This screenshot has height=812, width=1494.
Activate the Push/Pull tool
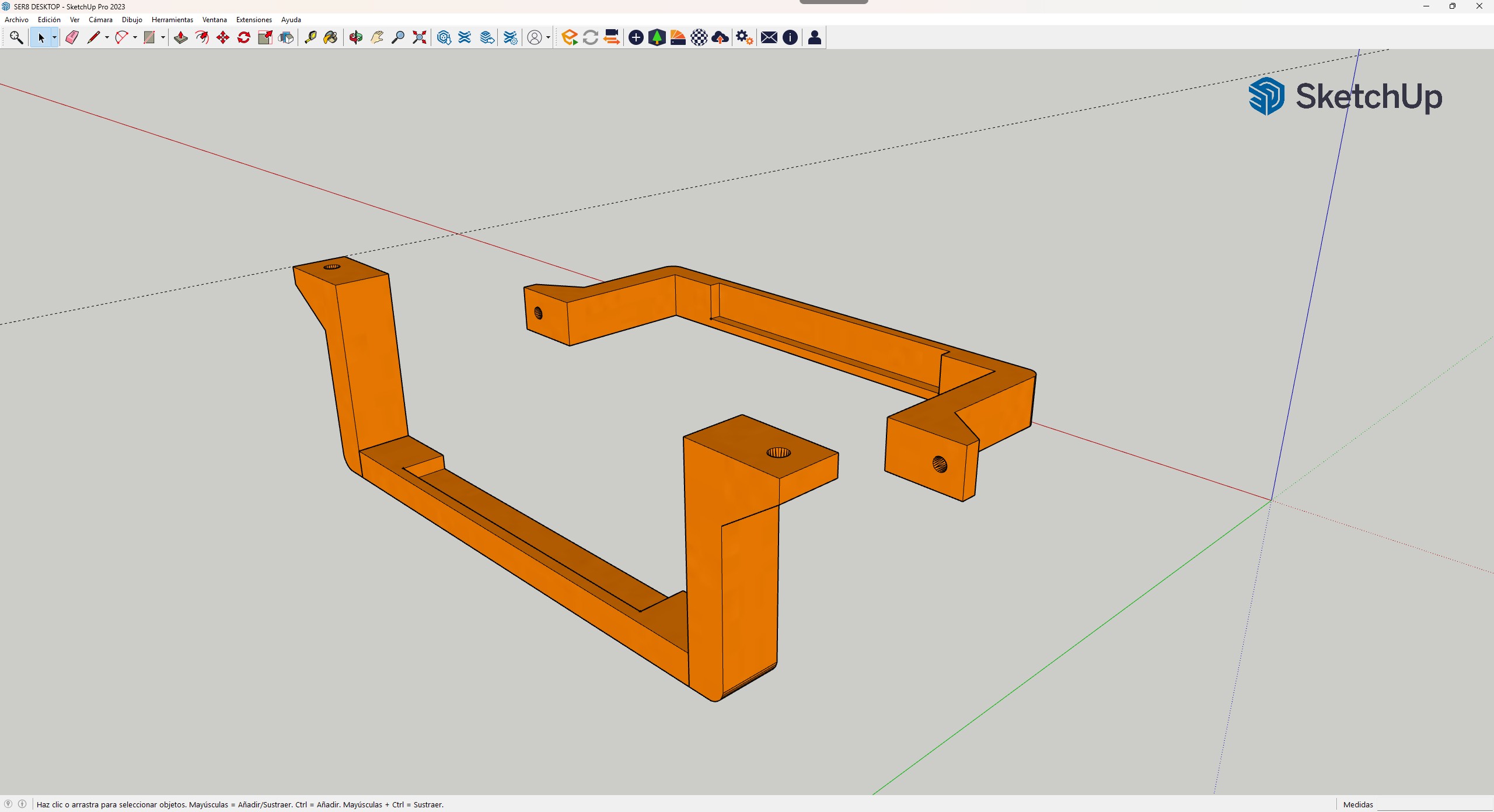(181, 38)
